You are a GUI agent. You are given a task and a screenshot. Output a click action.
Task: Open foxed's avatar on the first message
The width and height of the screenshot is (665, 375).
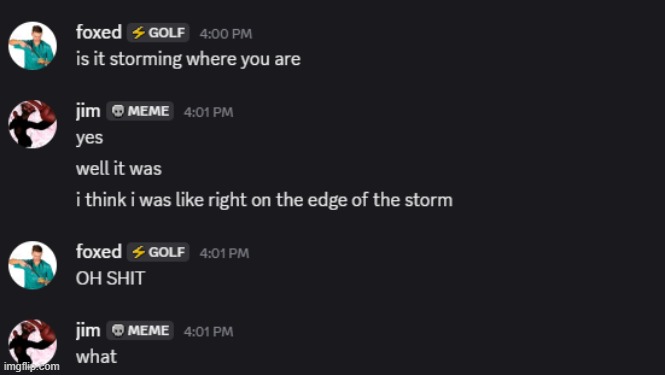pyautogui.click(x=33, y=46)
